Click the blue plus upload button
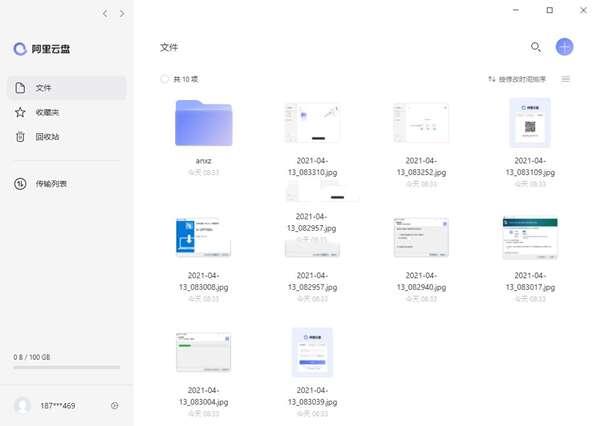The height and width of the screenshot is (426, 600). click(564, 47)
